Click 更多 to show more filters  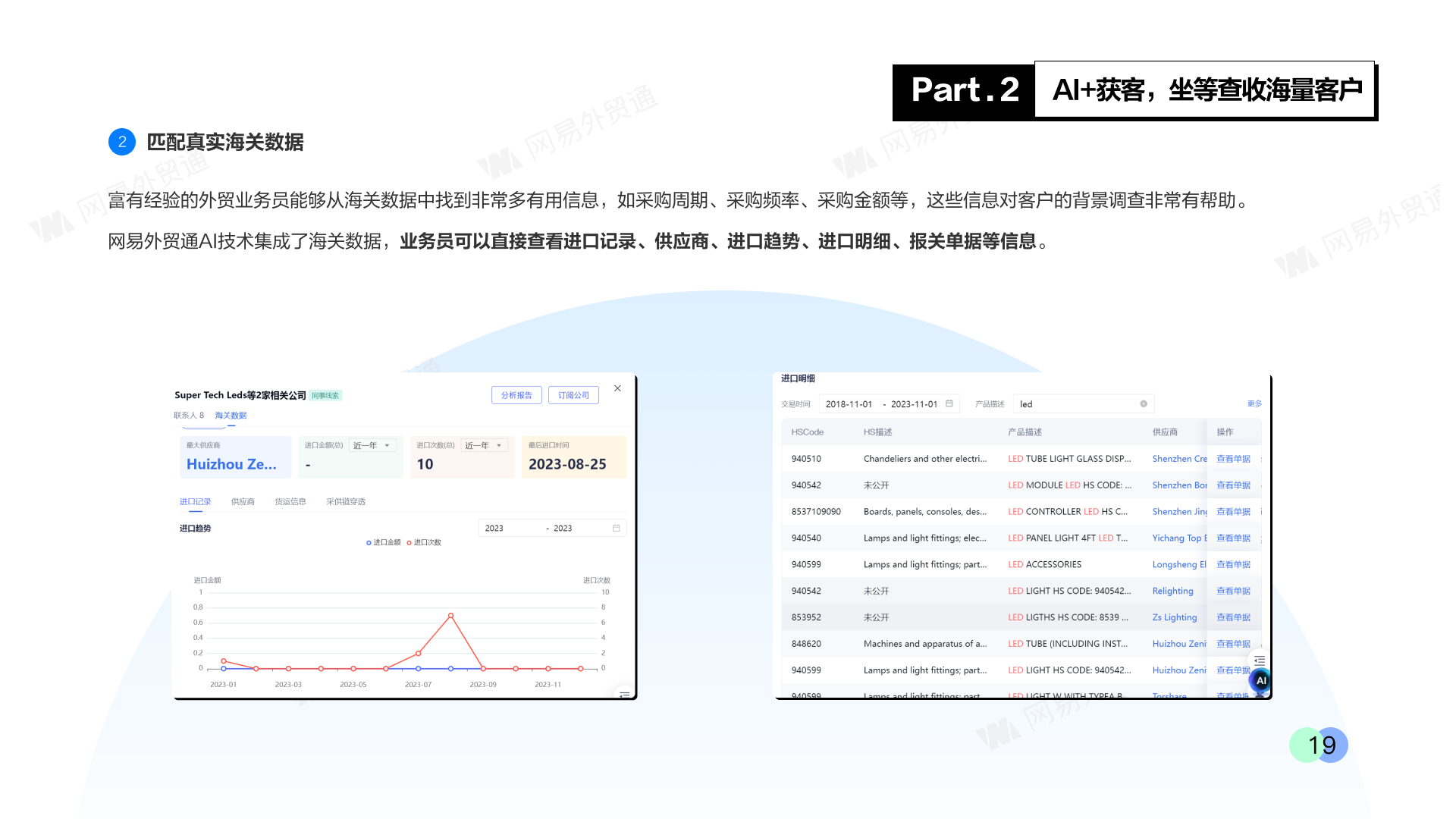(x=1254, y=404)
